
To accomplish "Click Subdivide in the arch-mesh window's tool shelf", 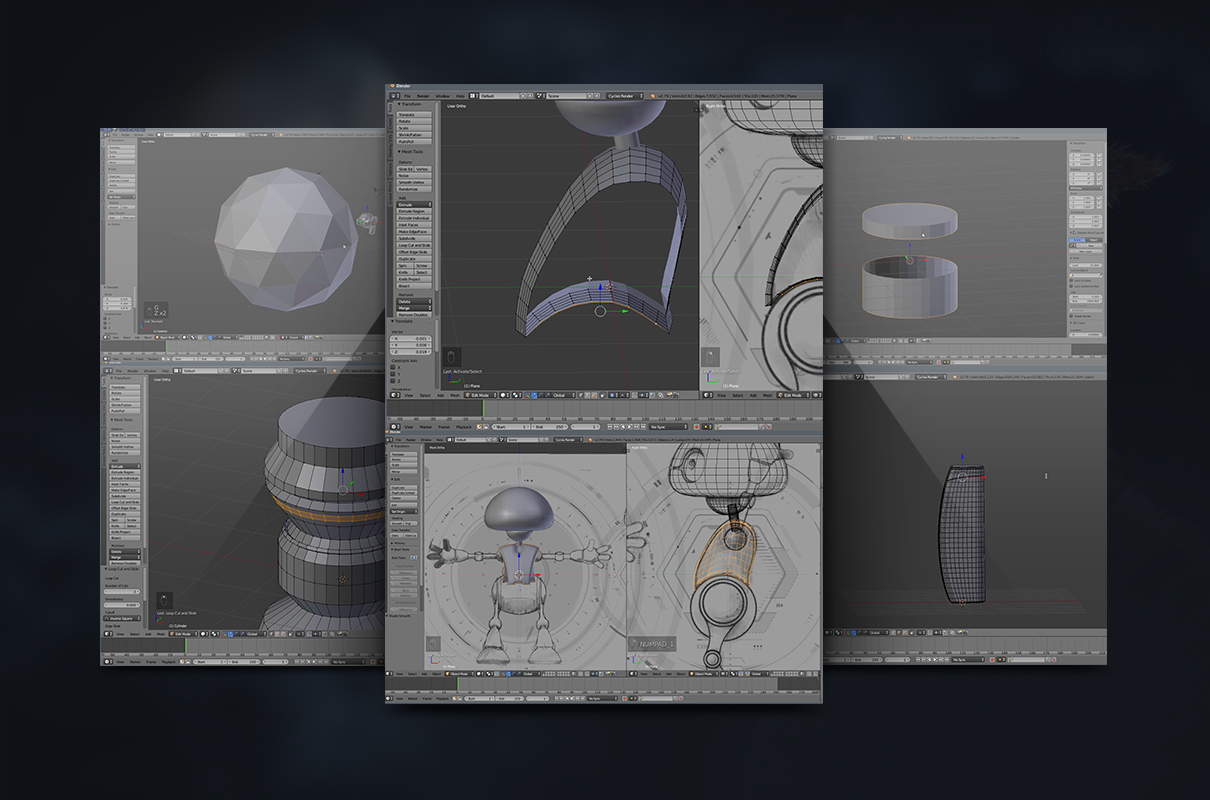I will pyautogui.click(x=414, y=239).
